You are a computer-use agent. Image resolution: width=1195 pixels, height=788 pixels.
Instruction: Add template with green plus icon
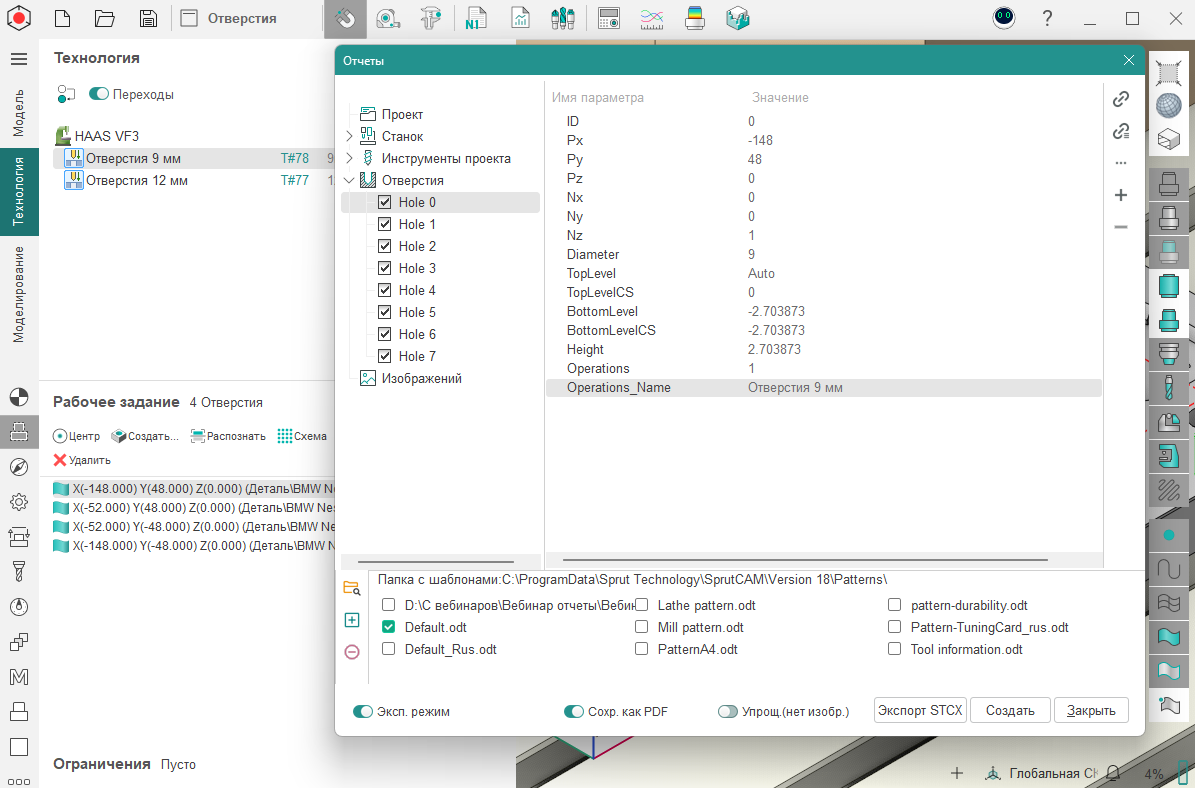coord(352,620)
